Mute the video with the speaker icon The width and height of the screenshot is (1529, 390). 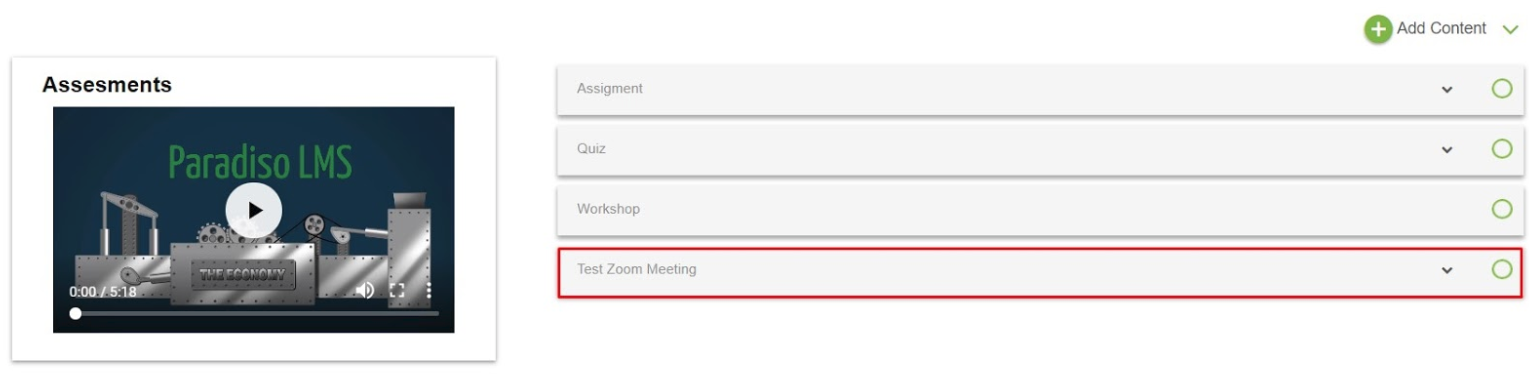(x=365, y=290)
